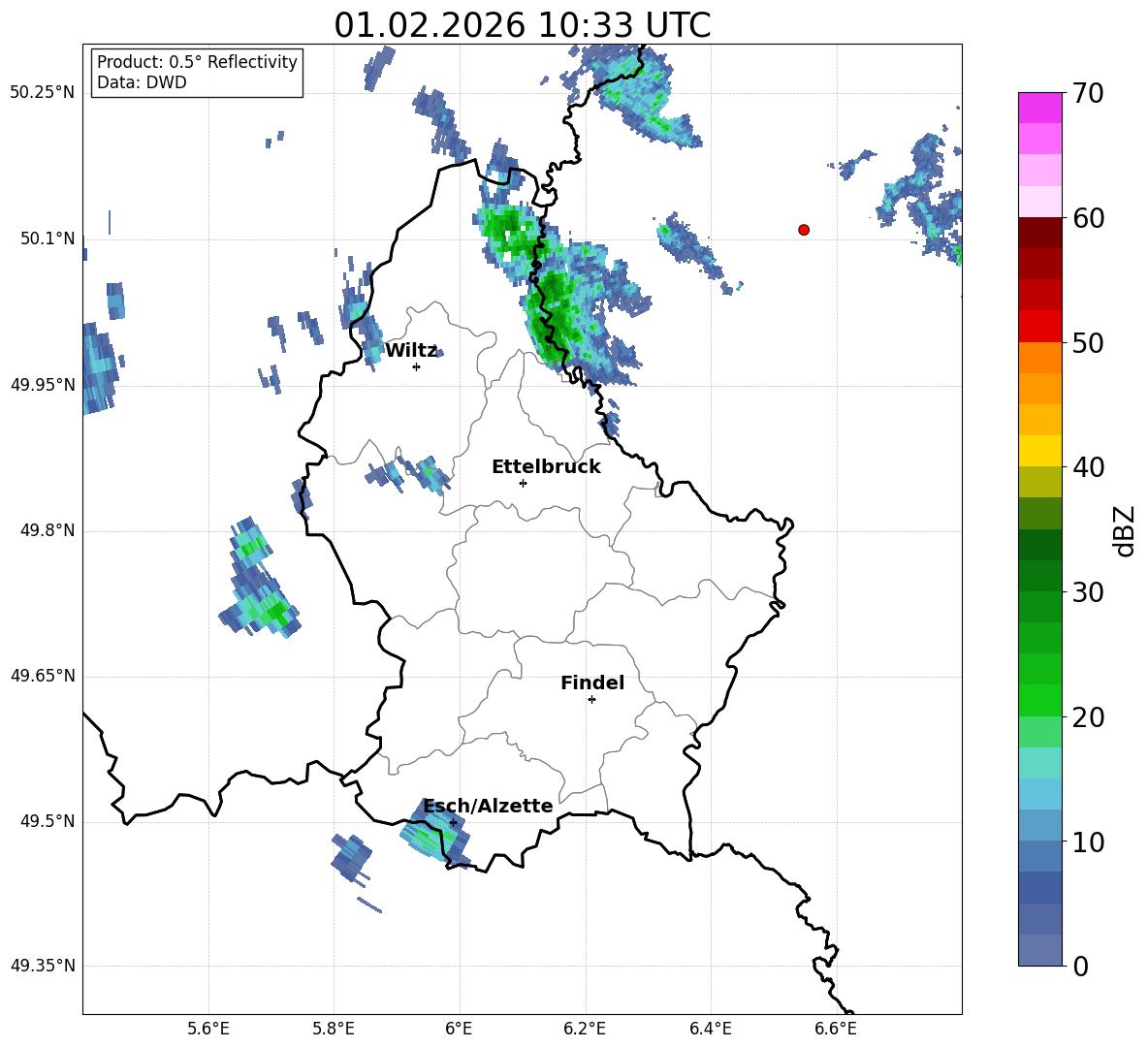Select the Ettelbruck city label
Viewport: 1148px width, 1048px height.
coord(546,467)
